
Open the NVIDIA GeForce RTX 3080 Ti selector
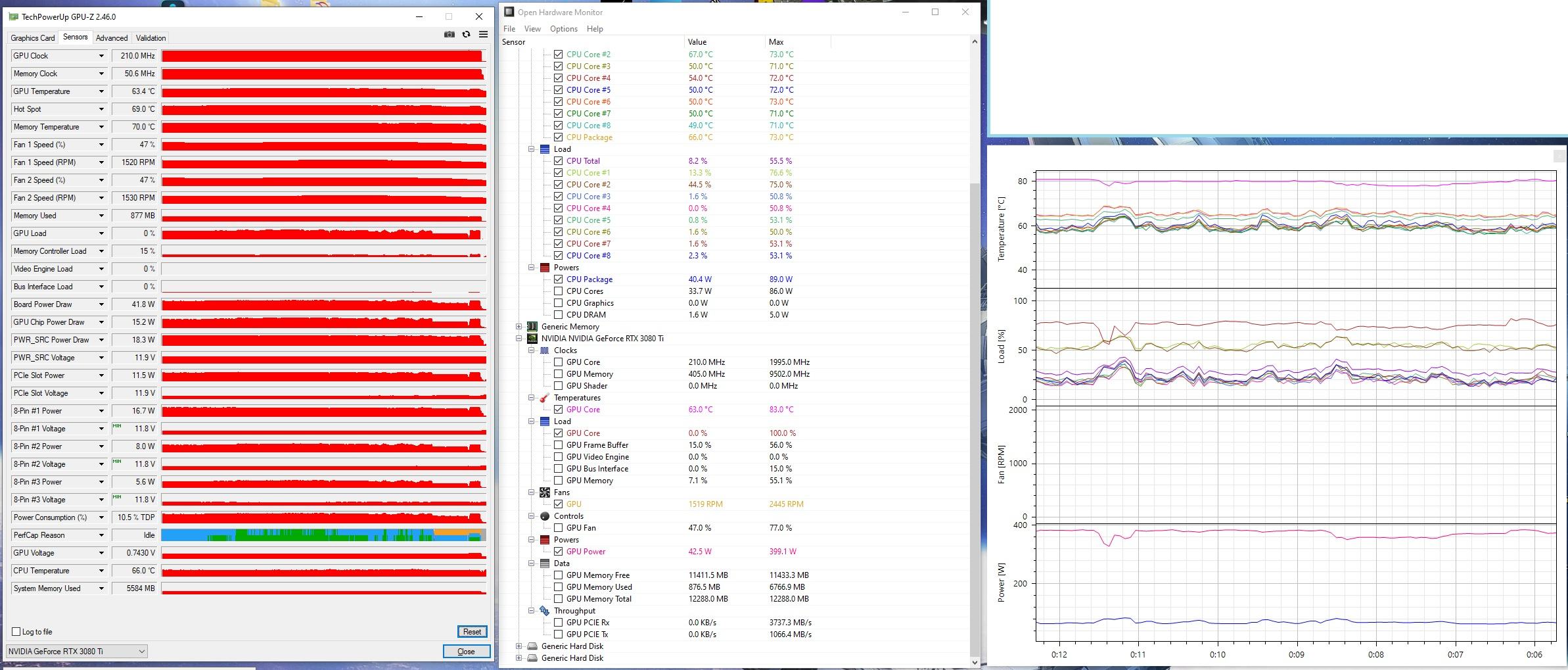coord(77,652)
